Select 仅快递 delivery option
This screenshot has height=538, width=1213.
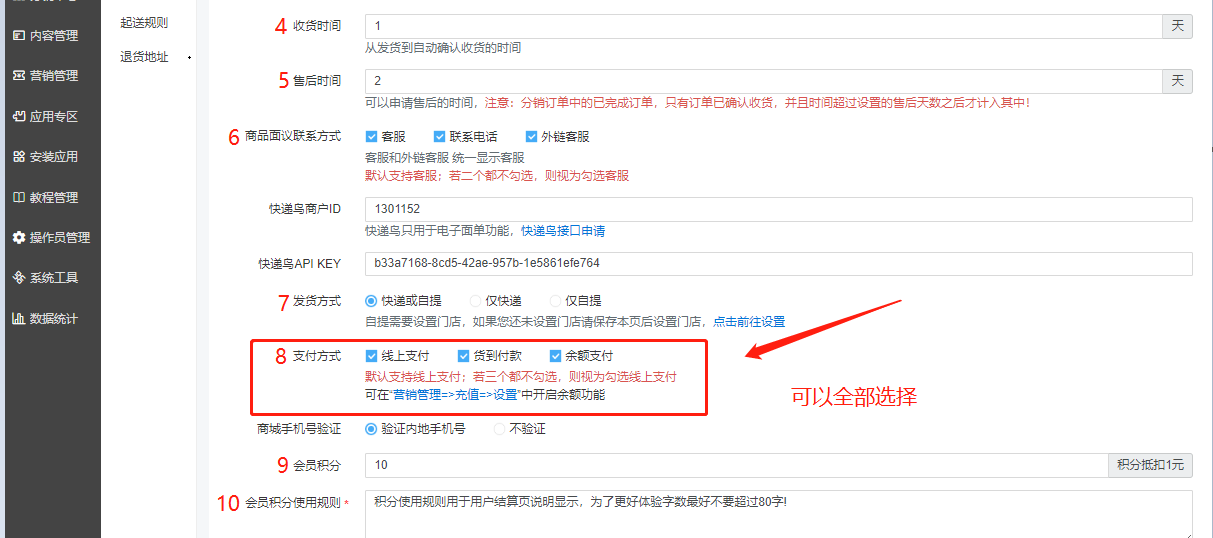pos(475,300)
